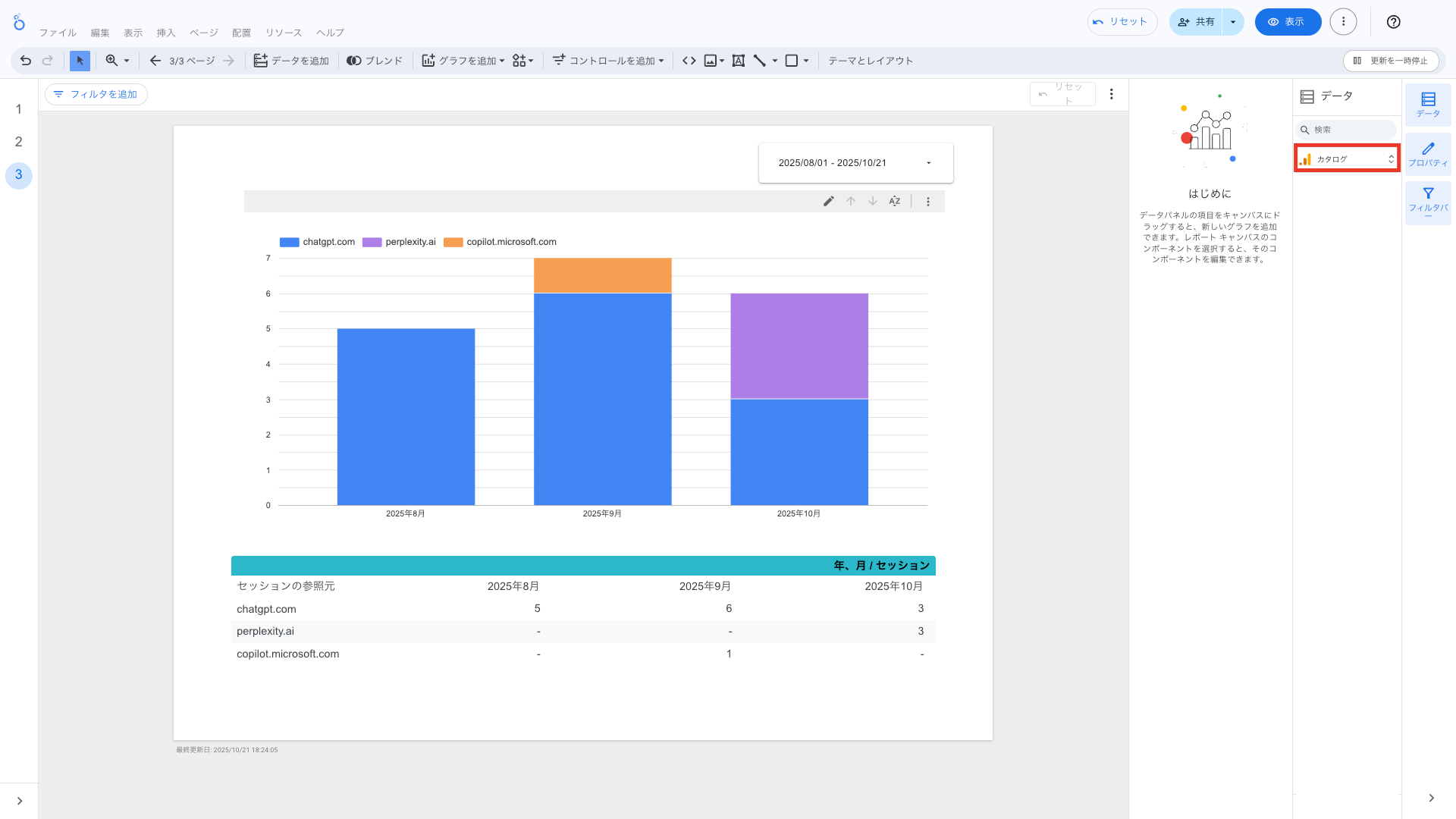This screenshot has width=1456, height=819.
Task: Click the chart edit pencil icon
Action: click(x=829, y=201)
